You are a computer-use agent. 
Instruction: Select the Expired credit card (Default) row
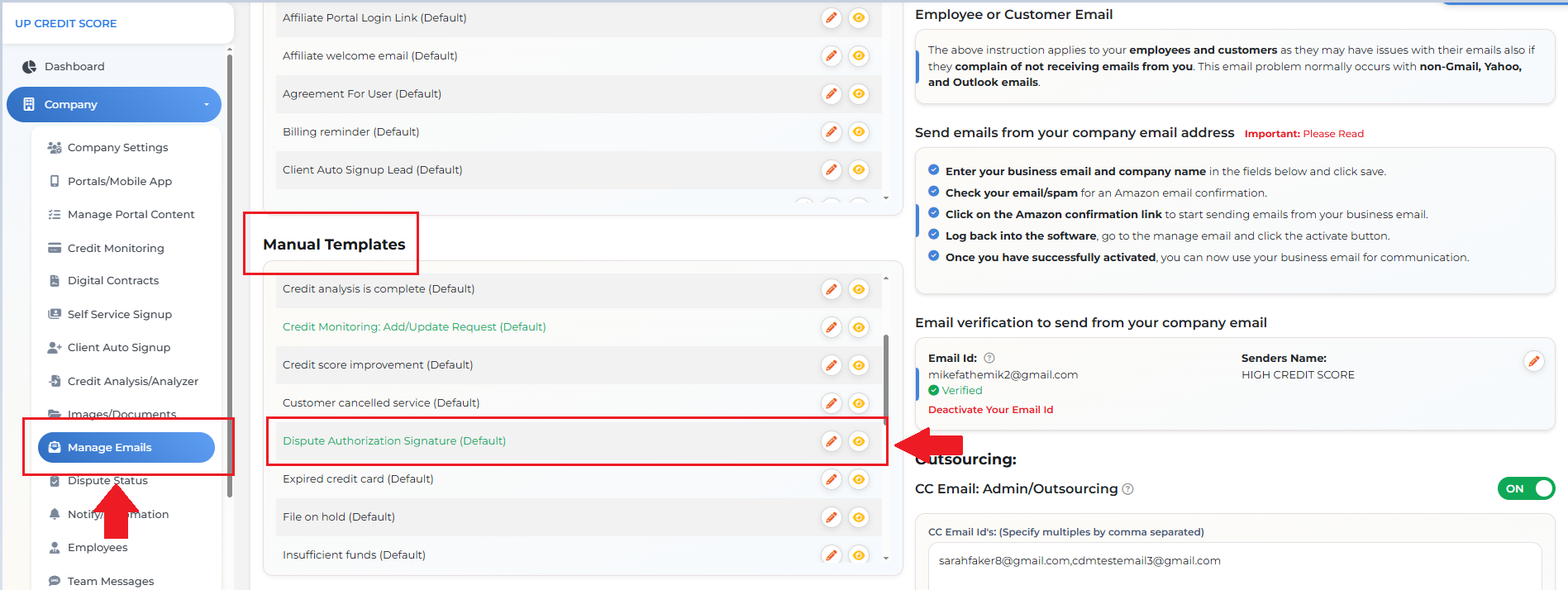(x=579, y=478)
